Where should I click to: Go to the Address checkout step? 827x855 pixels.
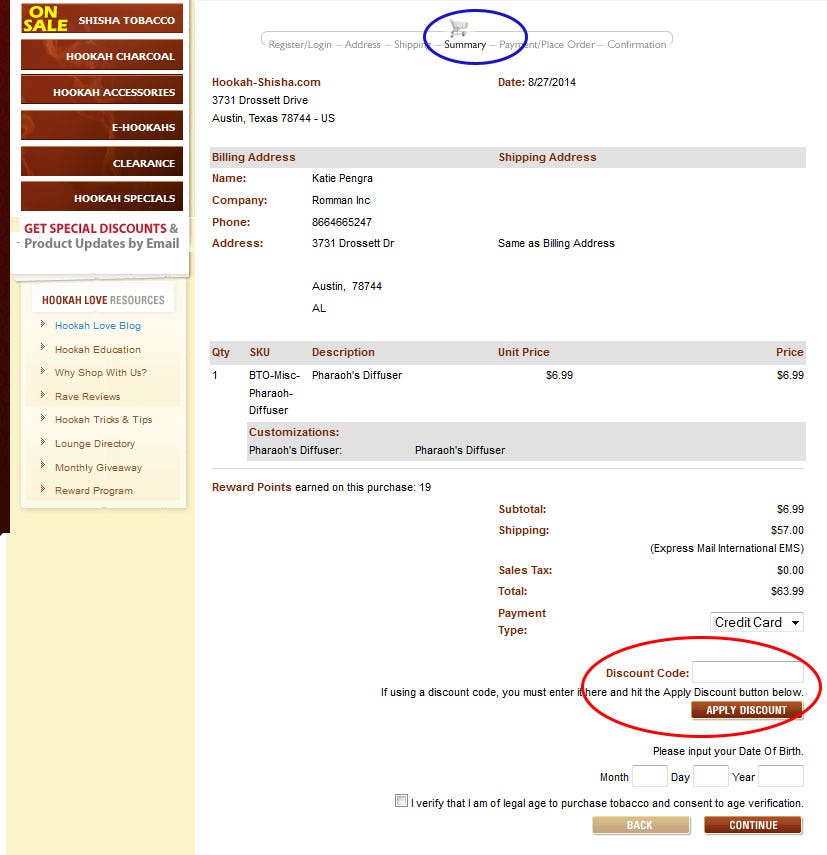pos(363,45)
